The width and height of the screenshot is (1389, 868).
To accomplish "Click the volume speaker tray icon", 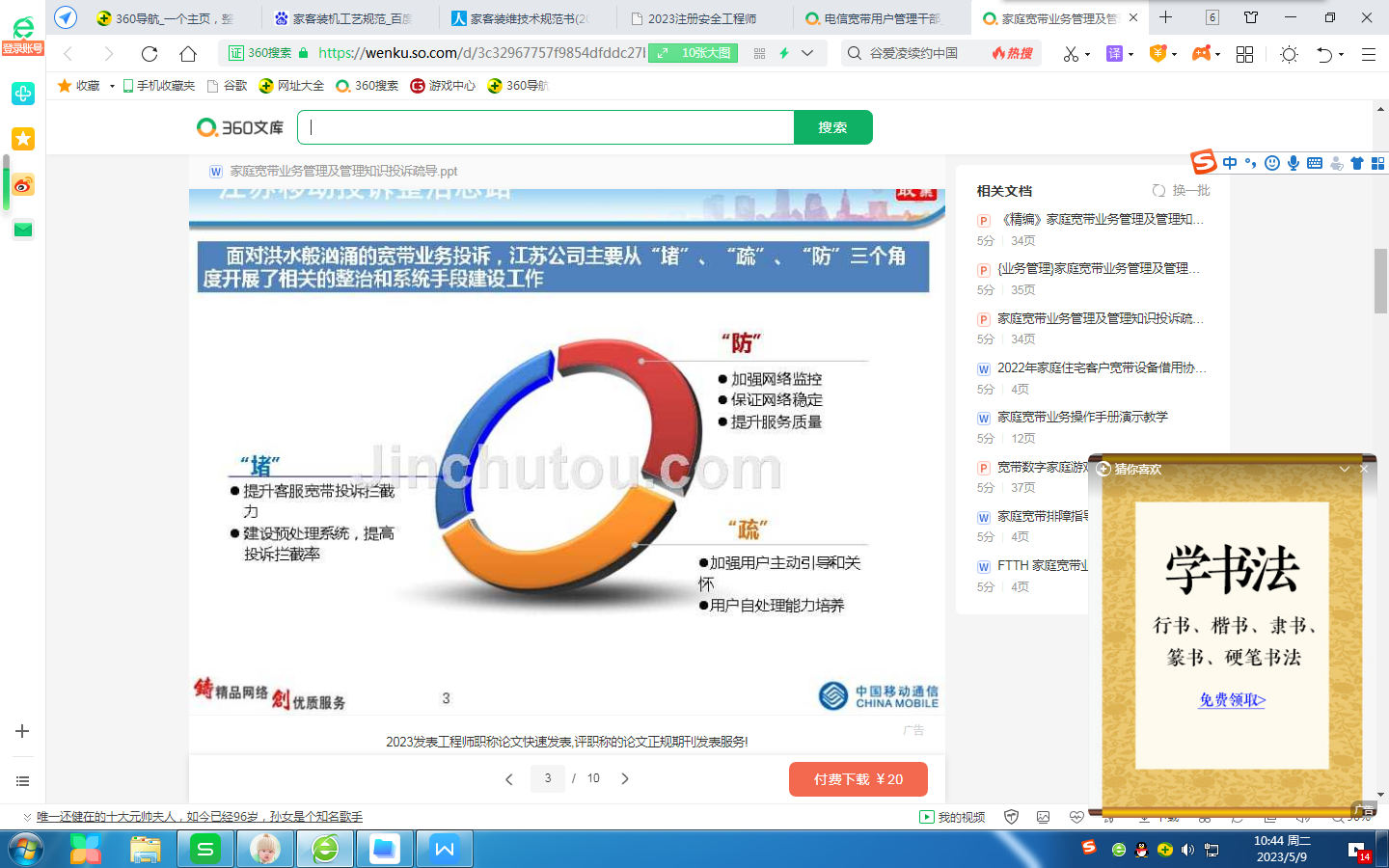I will [x=1187, y=850].
